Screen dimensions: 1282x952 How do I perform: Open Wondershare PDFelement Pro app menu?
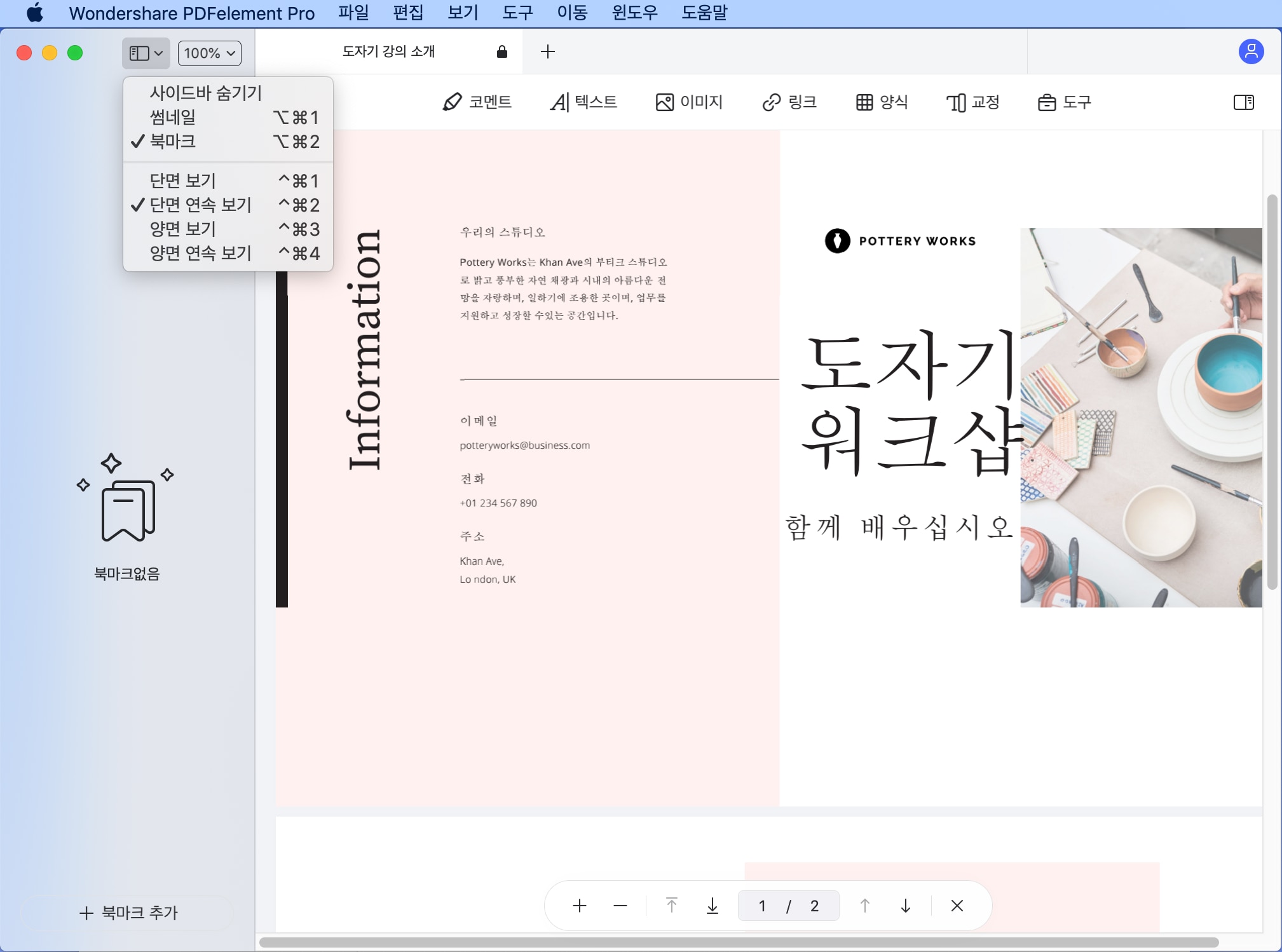[x=191, y=13]
